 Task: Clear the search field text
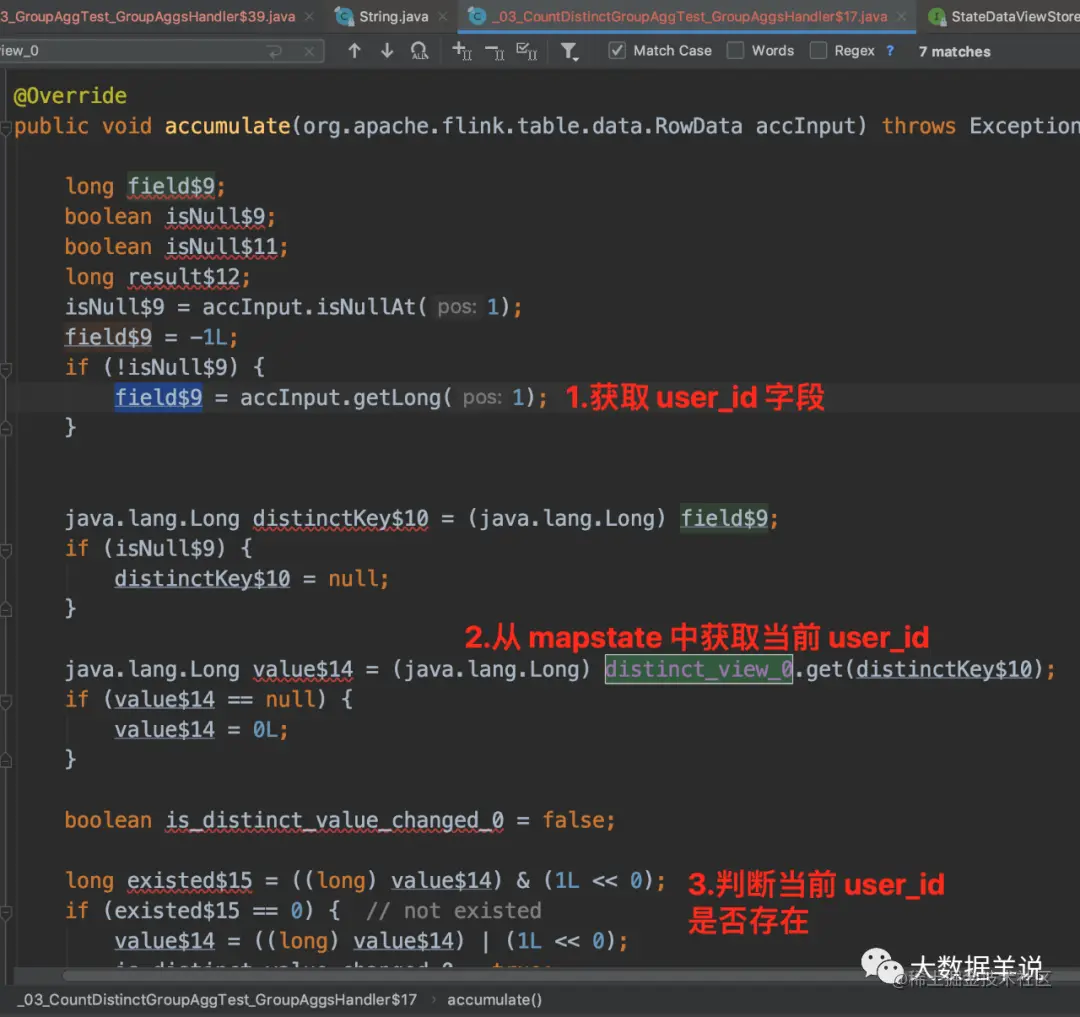pos(309,51)
